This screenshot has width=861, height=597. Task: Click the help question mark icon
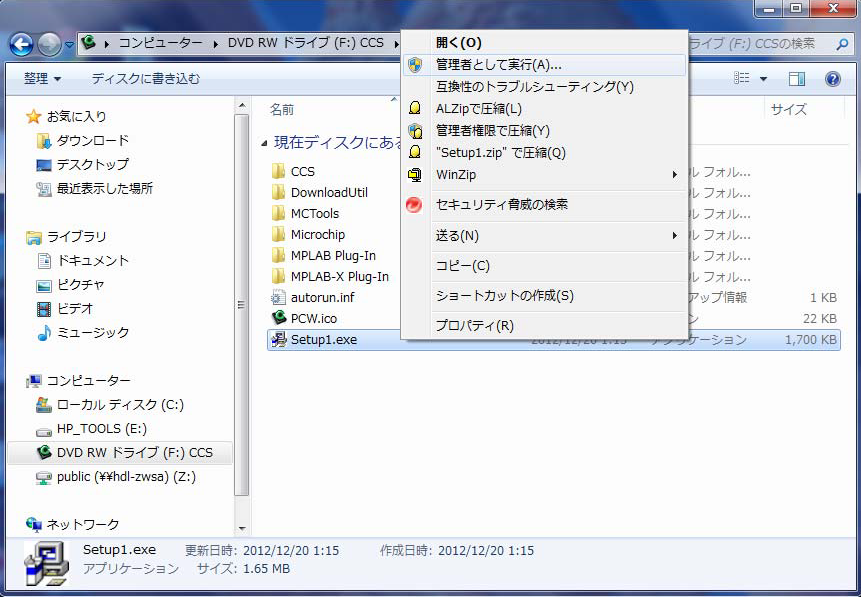coord(832,78)
